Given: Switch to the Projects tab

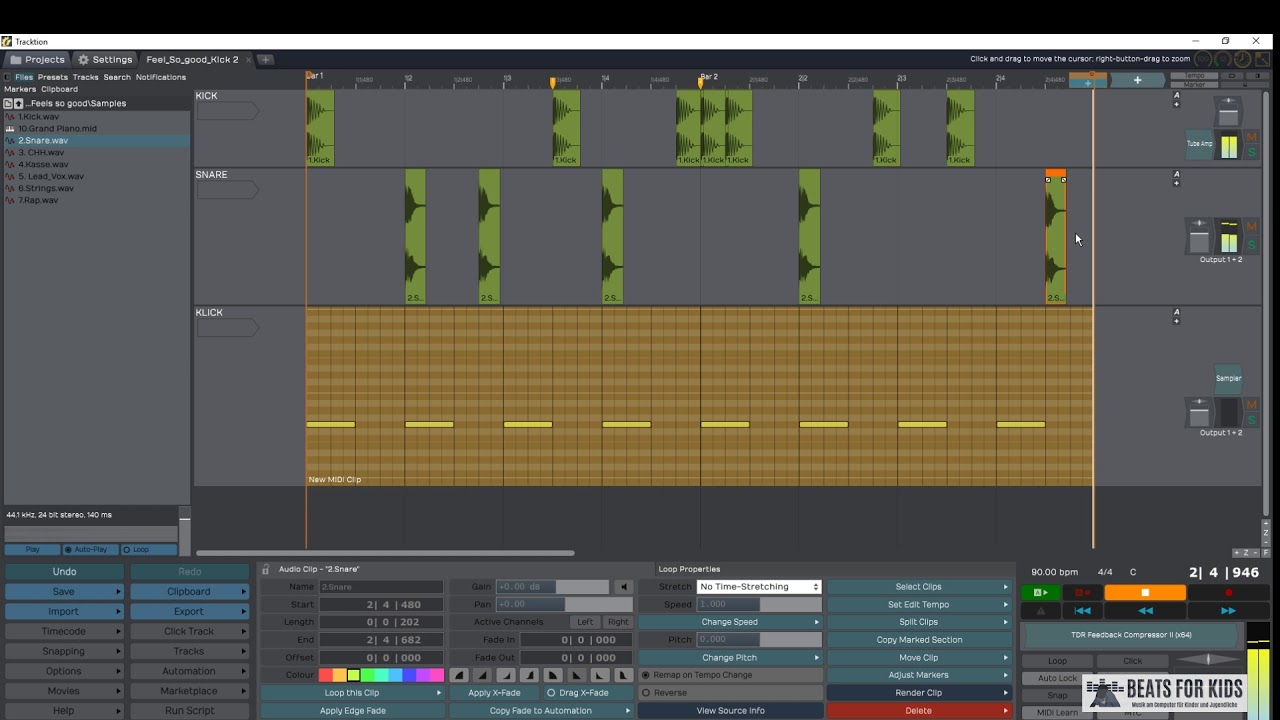Looking at the screenshot, I should tap(38, 60).
